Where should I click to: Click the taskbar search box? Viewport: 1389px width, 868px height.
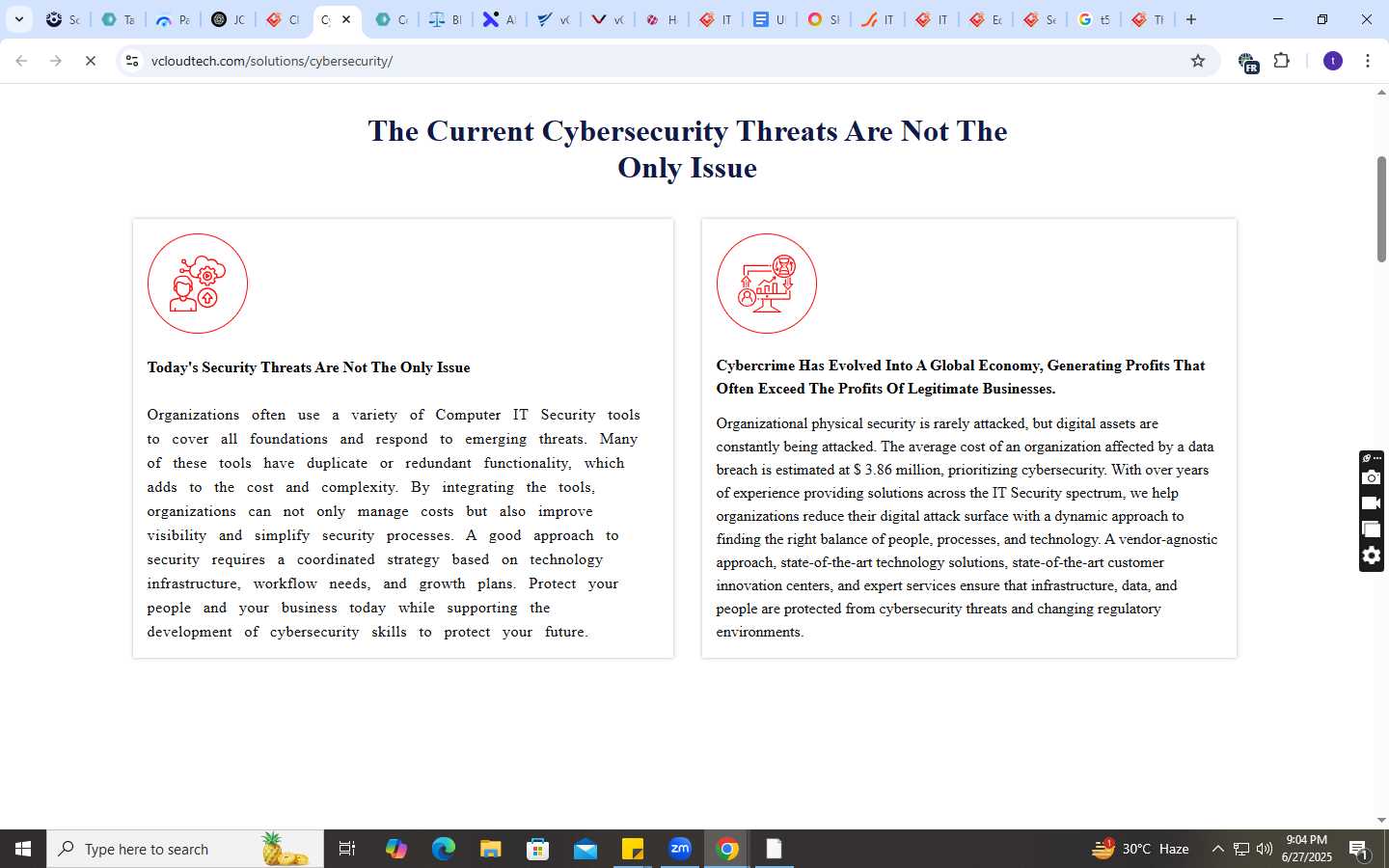185,849
